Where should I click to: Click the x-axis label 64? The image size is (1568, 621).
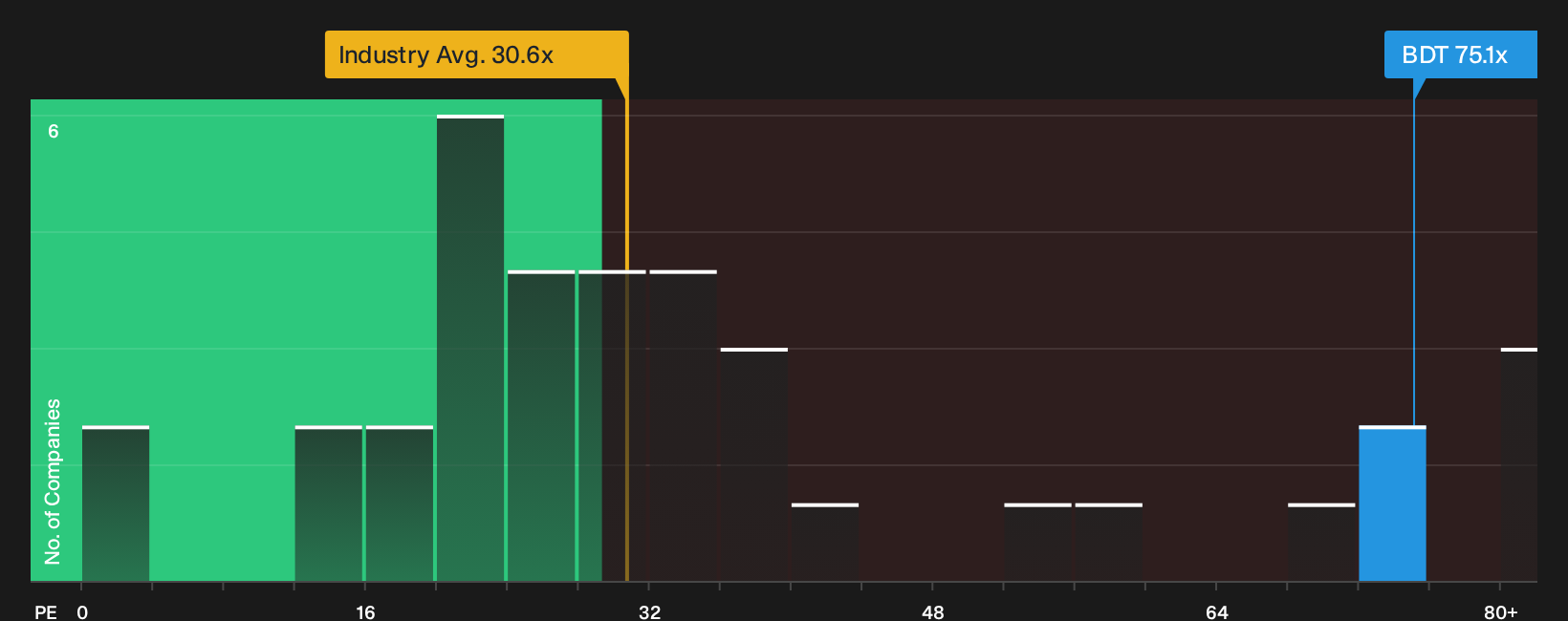[1216, 611]
